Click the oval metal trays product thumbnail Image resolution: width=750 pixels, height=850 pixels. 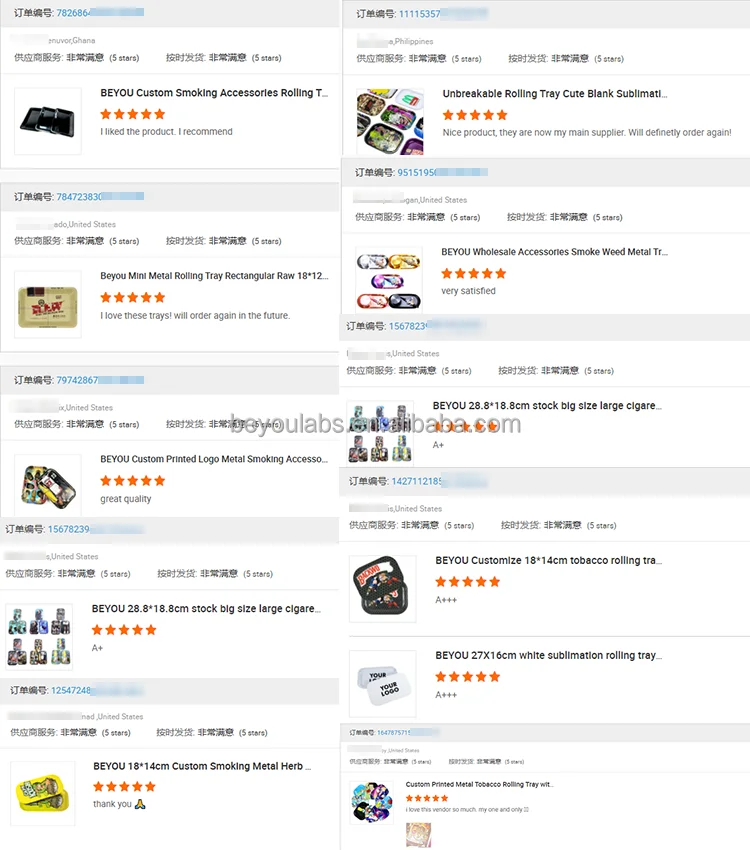coord(389,280)
